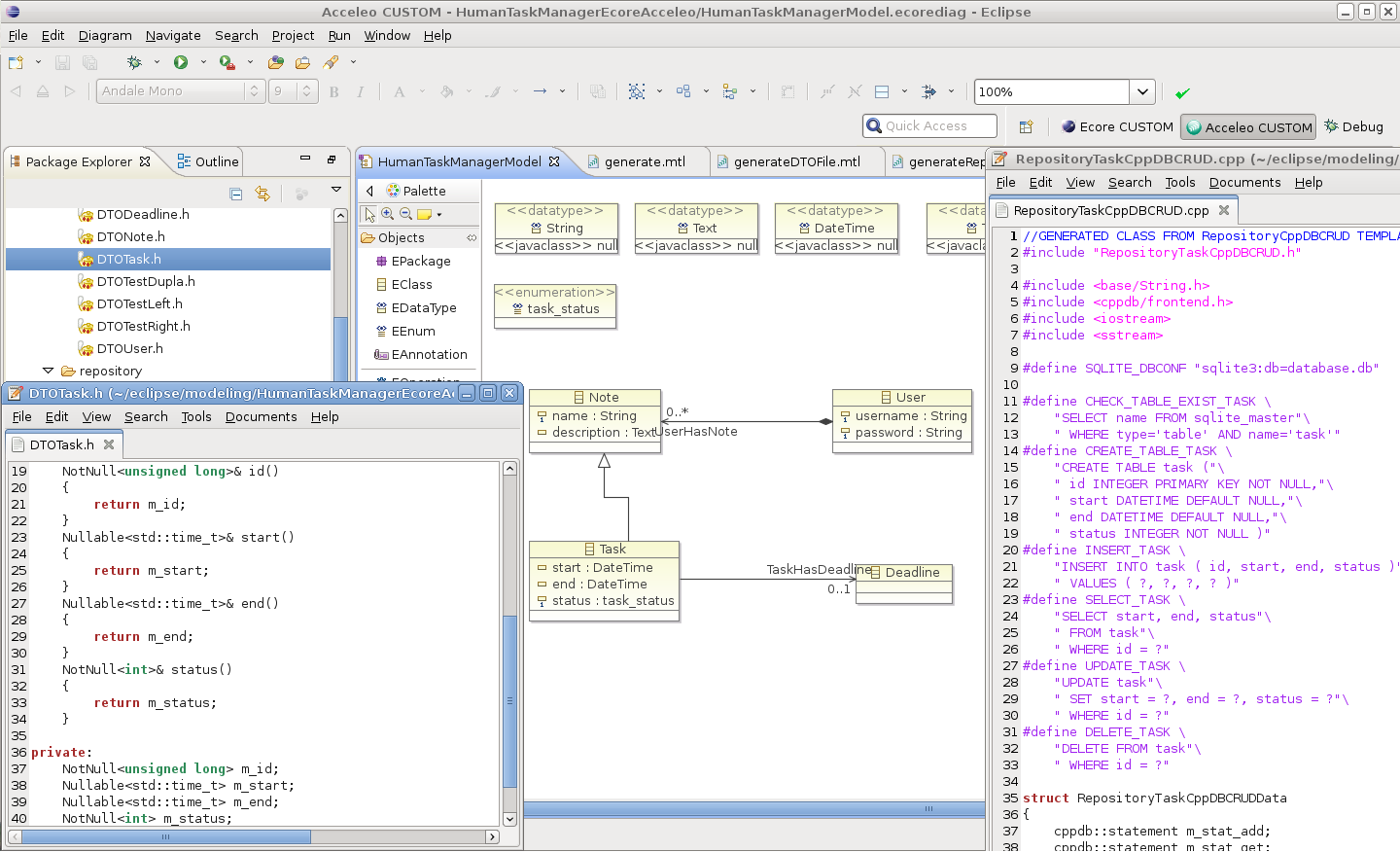The width and height of the screenshot is (1400, 852).
Task: Open the Project menu in Eclipse
Action: (293, 35)
